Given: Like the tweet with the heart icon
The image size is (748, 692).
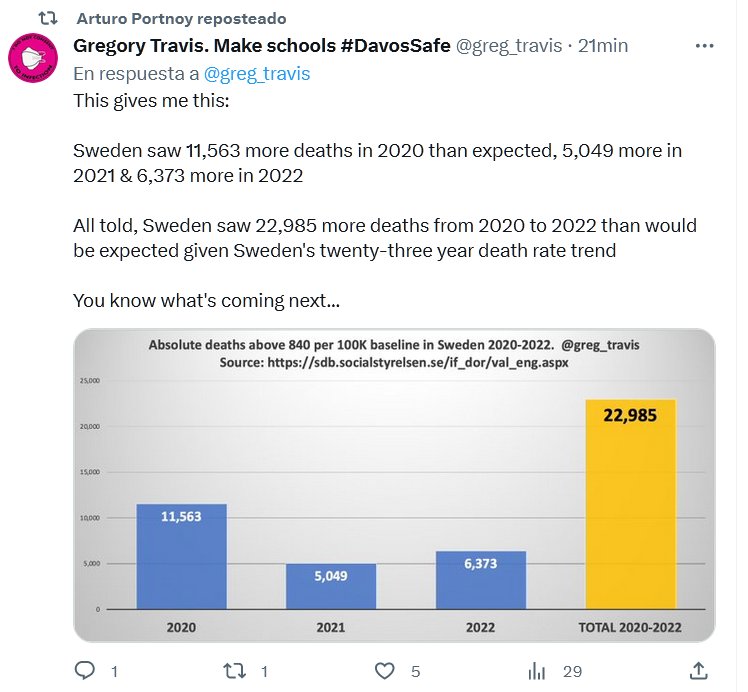Looking at the screenshot, I should click(x=384, y=671).
